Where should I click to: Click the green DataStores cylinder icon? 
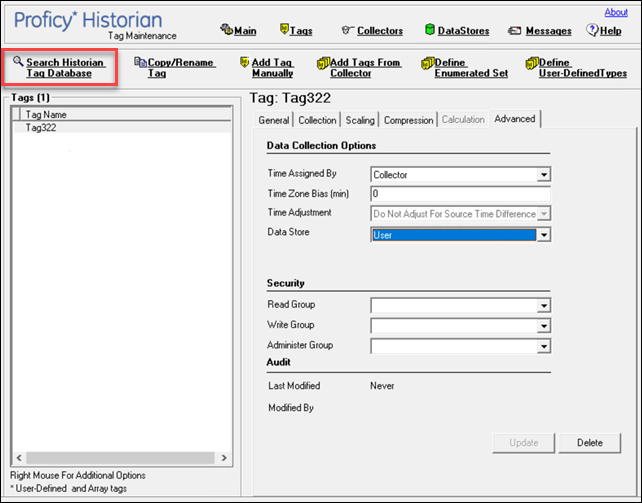430,29
